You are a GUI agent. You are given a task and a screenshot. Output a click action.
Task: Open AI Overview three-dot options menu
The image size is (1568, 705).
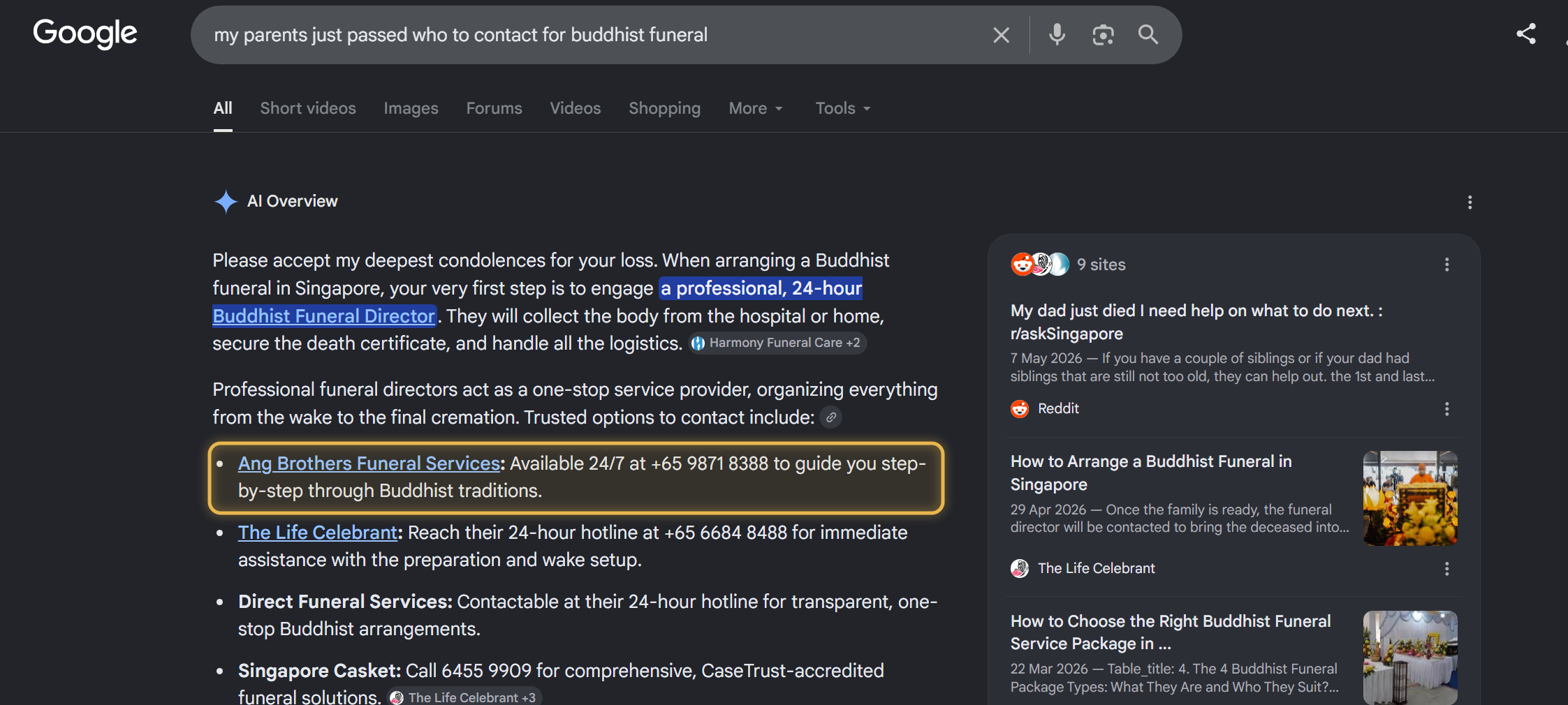(x=1470, y=202)
